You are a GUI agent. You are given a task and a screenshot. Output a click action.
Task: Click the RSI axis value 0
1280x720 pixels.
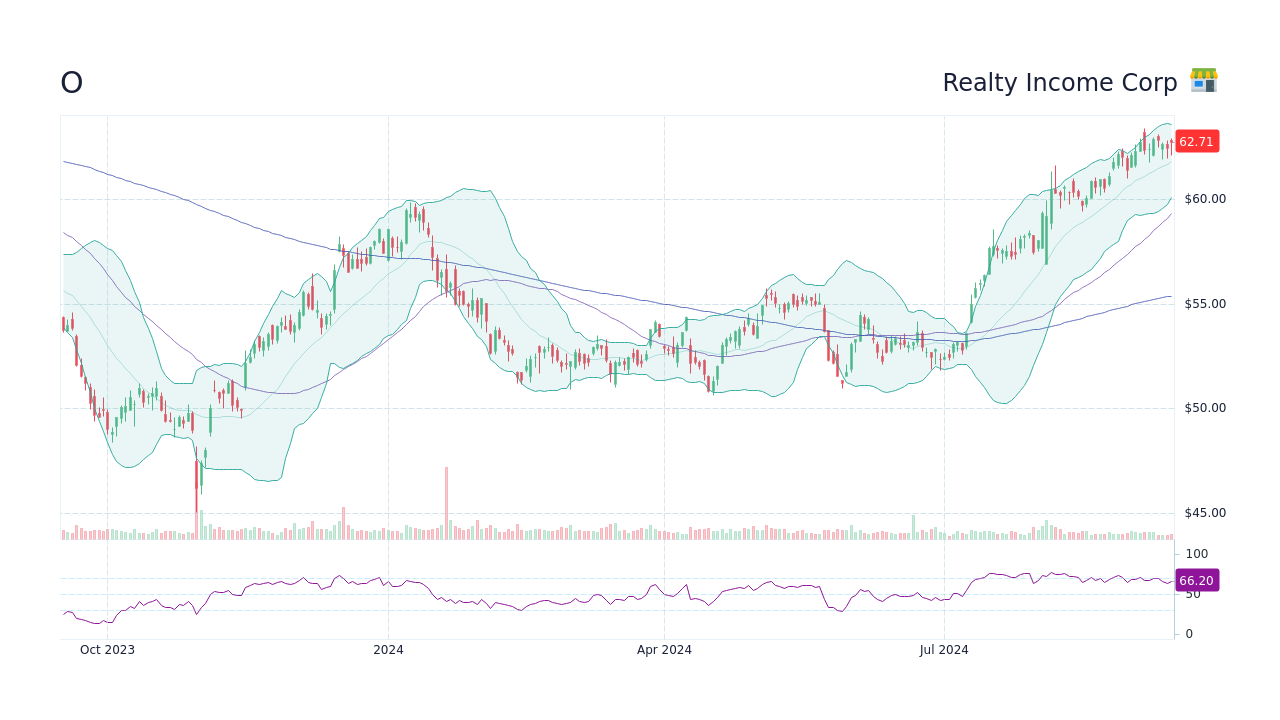pos(1189,634)
